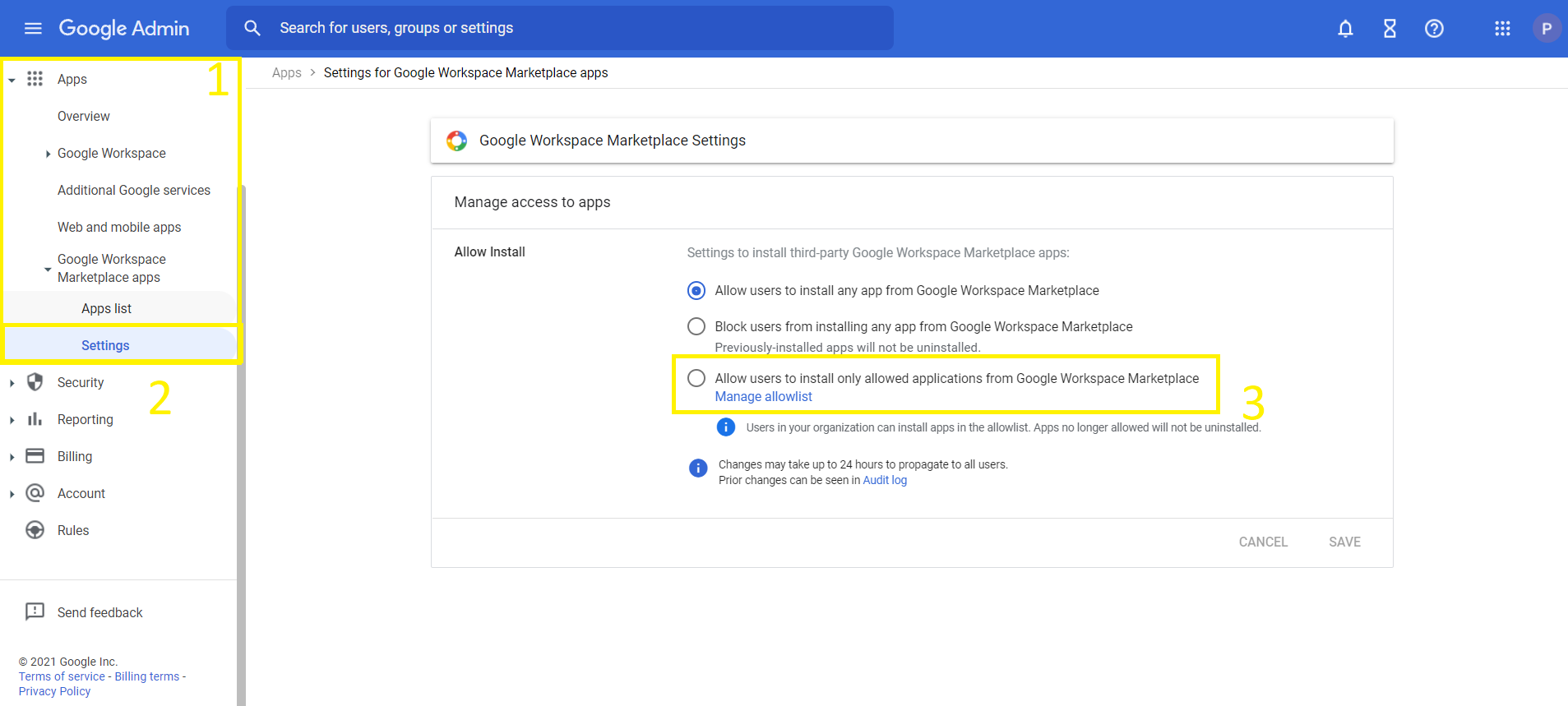Select Allow users to install any app
Image resolution: width=1568 pixels, height=706 pixels.
(x=696, y=290)
